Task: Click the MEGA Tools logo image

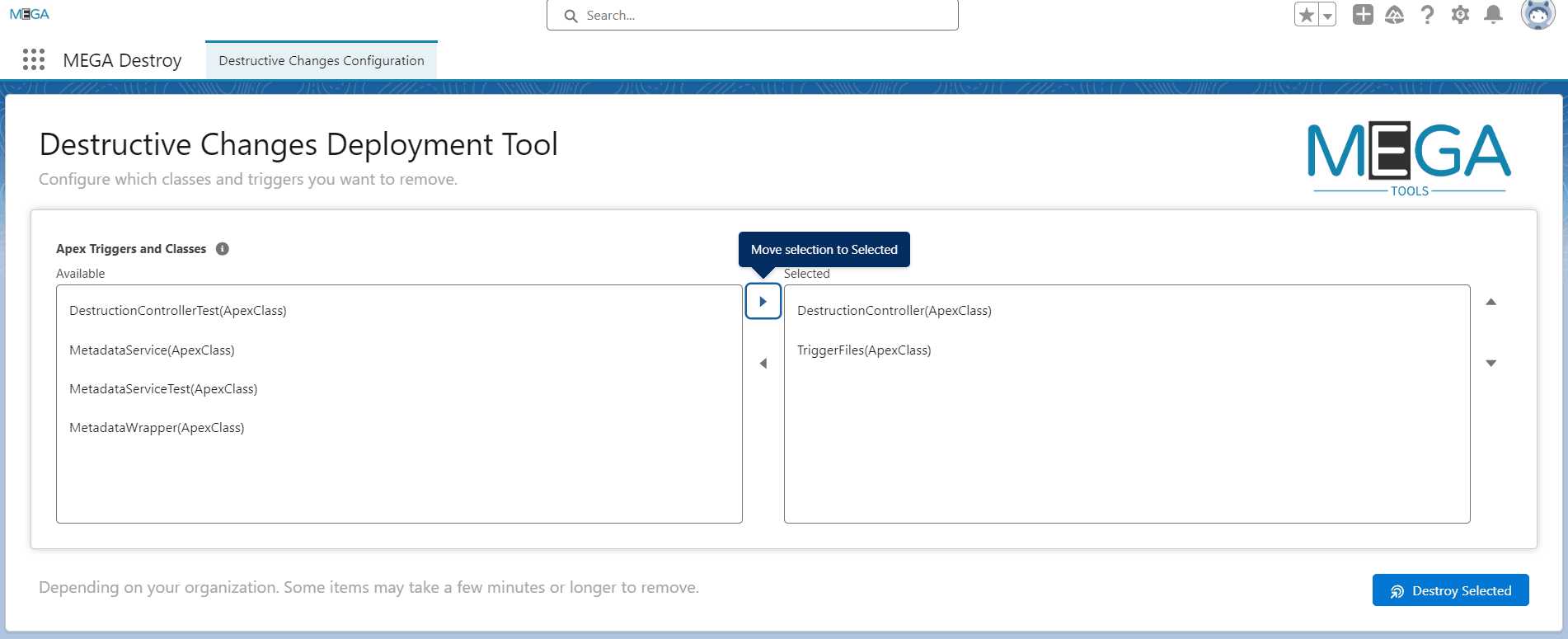Action: [x=1409, y=160]
